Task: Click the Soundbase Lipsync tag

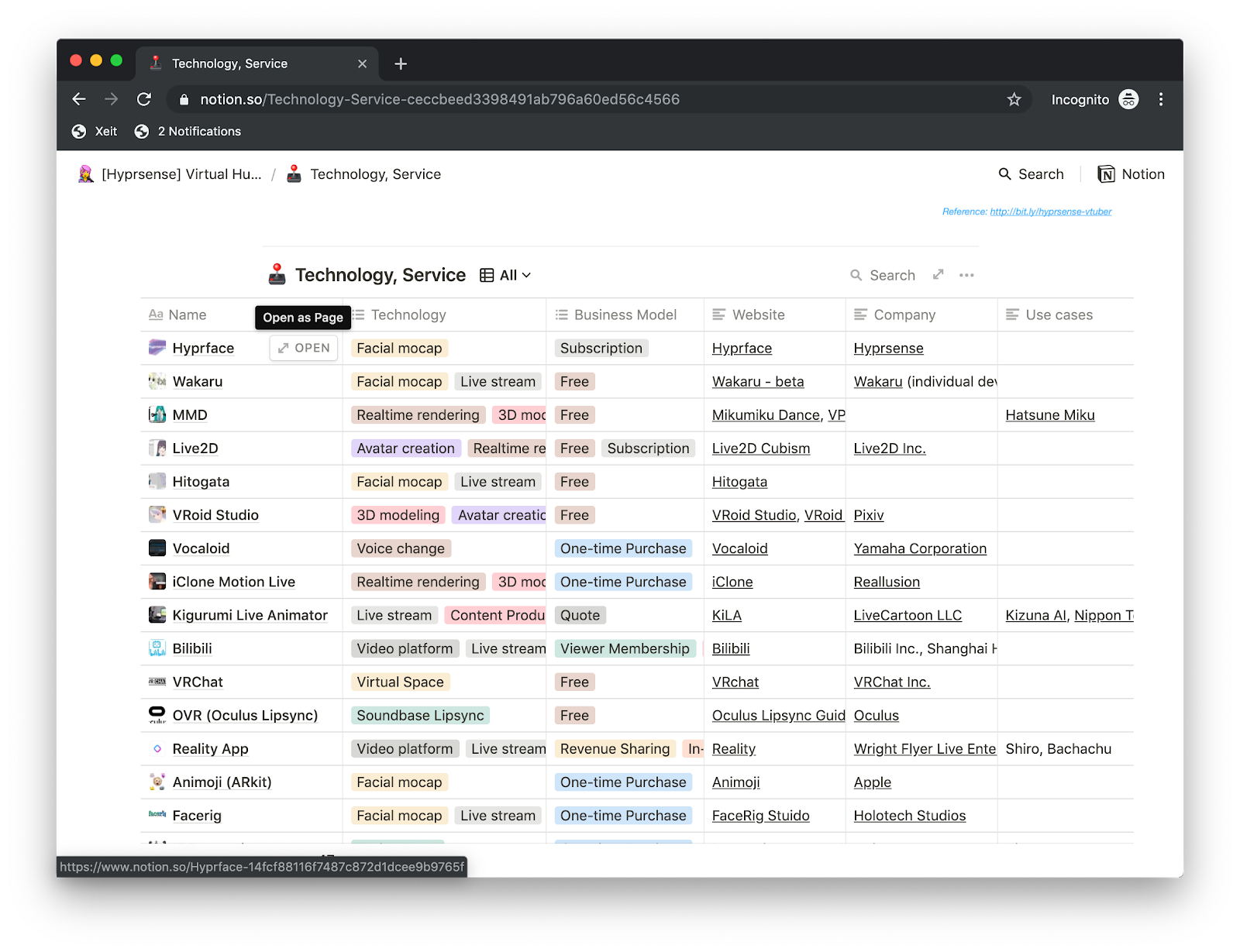Action: tap(420, 715)
